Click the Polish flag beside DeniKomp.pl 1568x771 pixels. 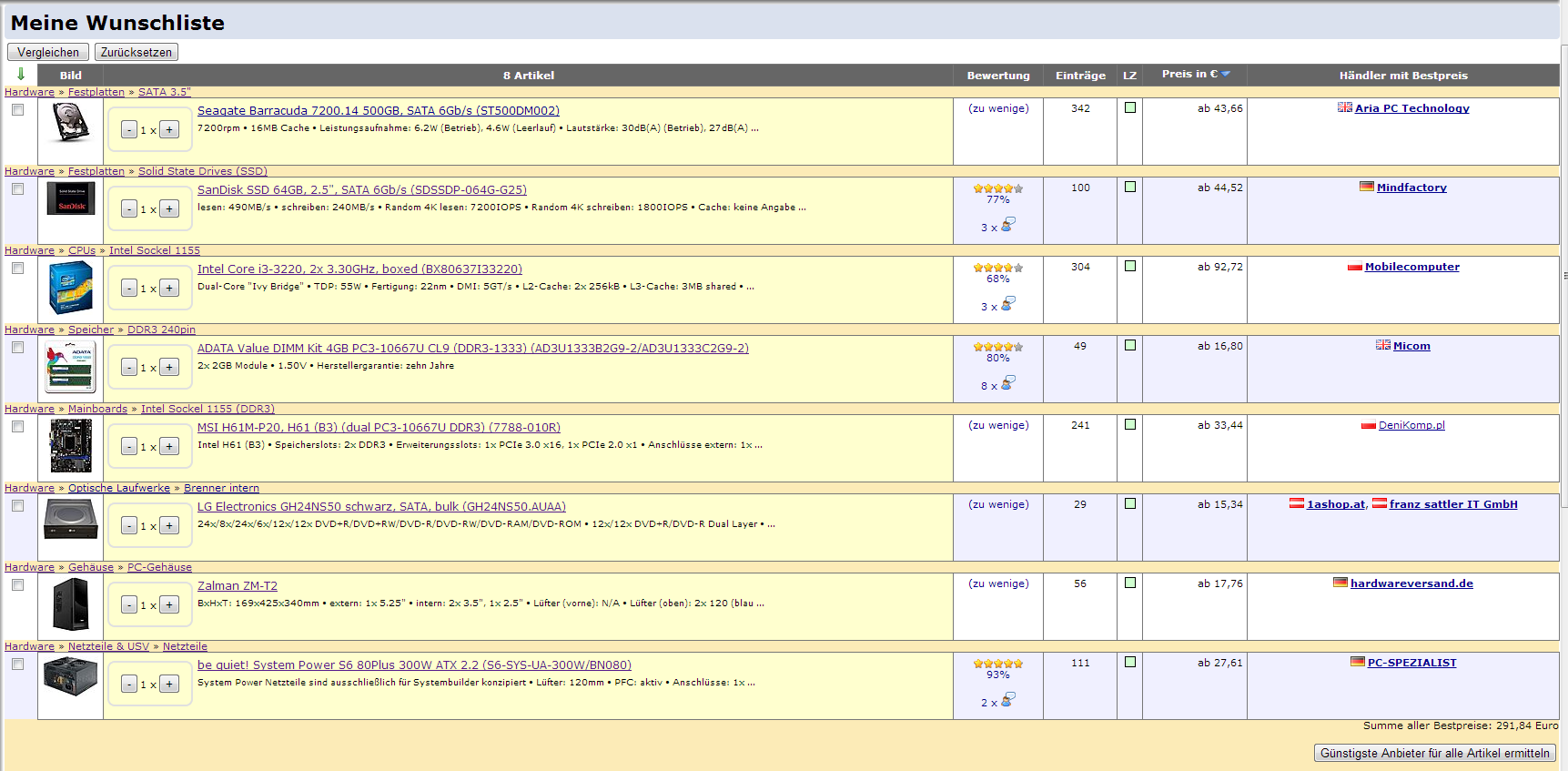1368,425
